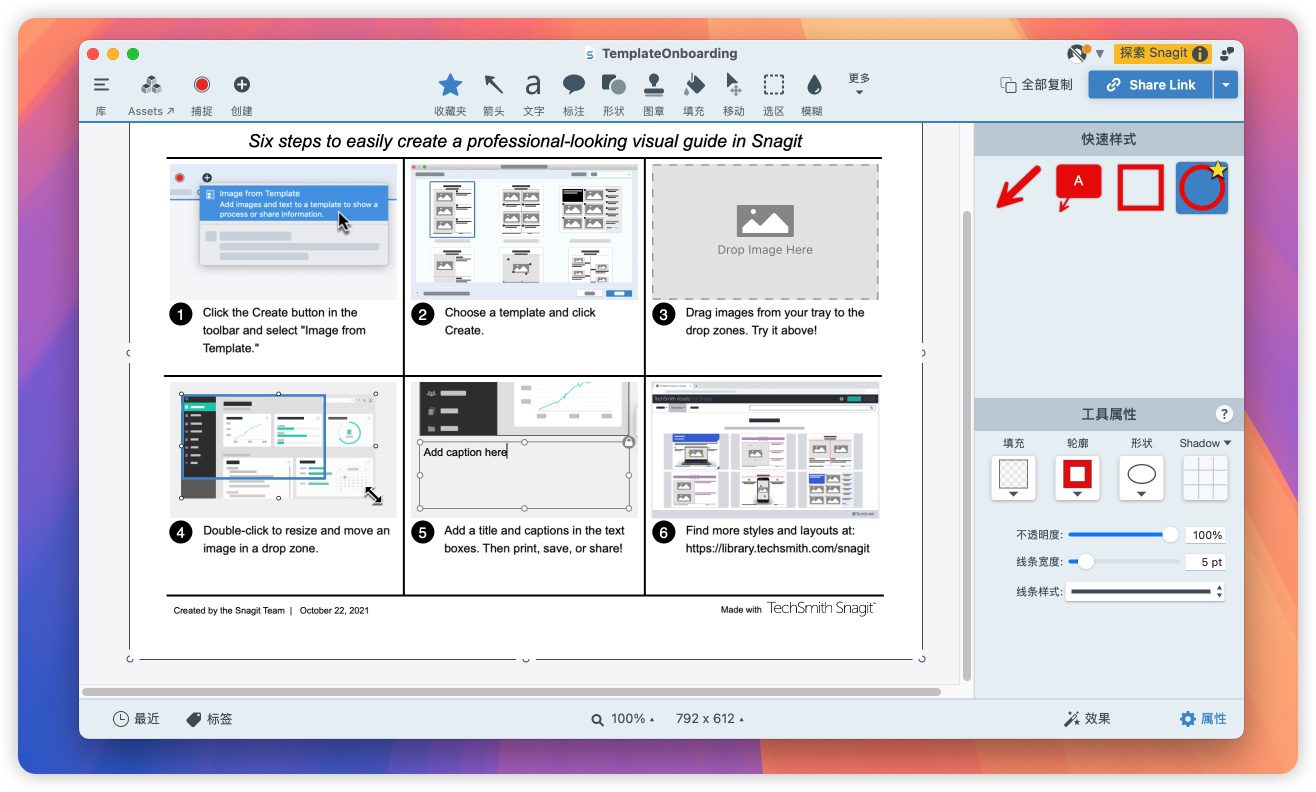1316x792 pixels.
Task: Select the Fill (填充) bucket tool
Action: point(694,94)
